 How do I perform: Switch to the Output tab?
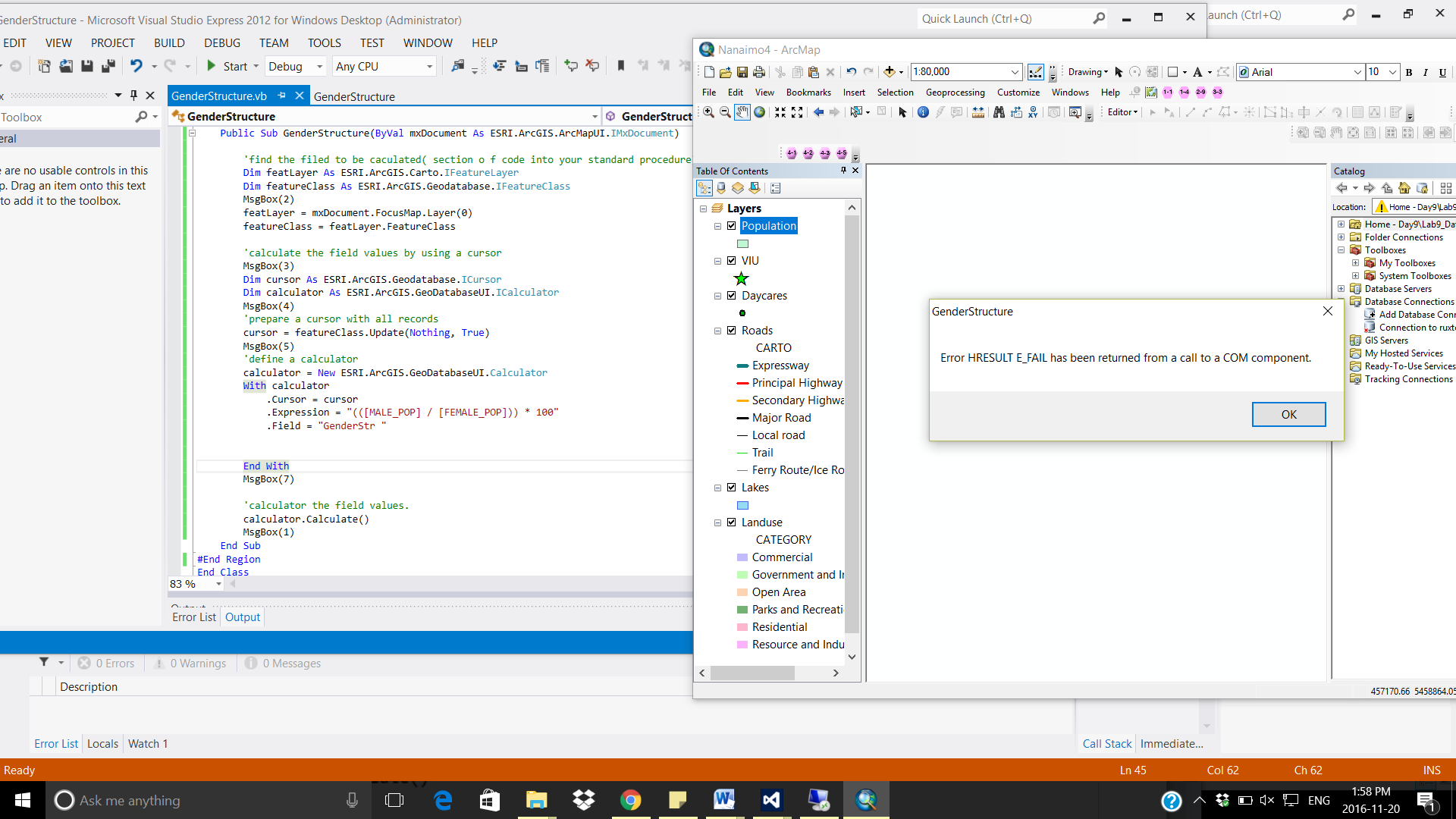point(243,617)
